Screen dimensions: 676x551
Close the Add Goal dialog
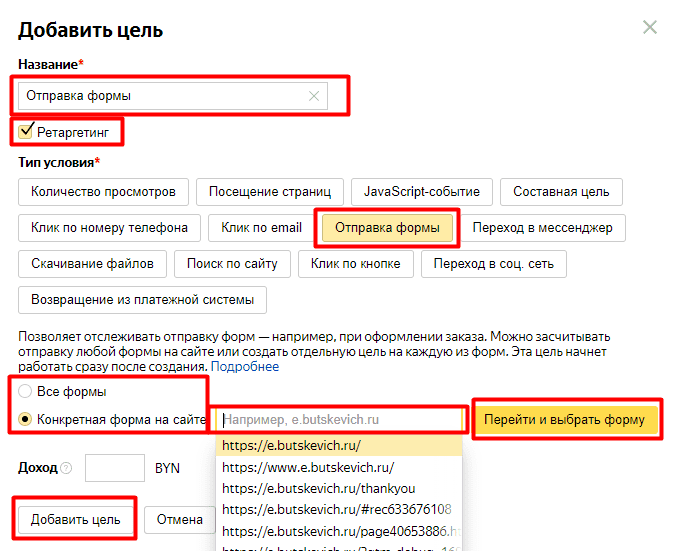click(650, 27)
